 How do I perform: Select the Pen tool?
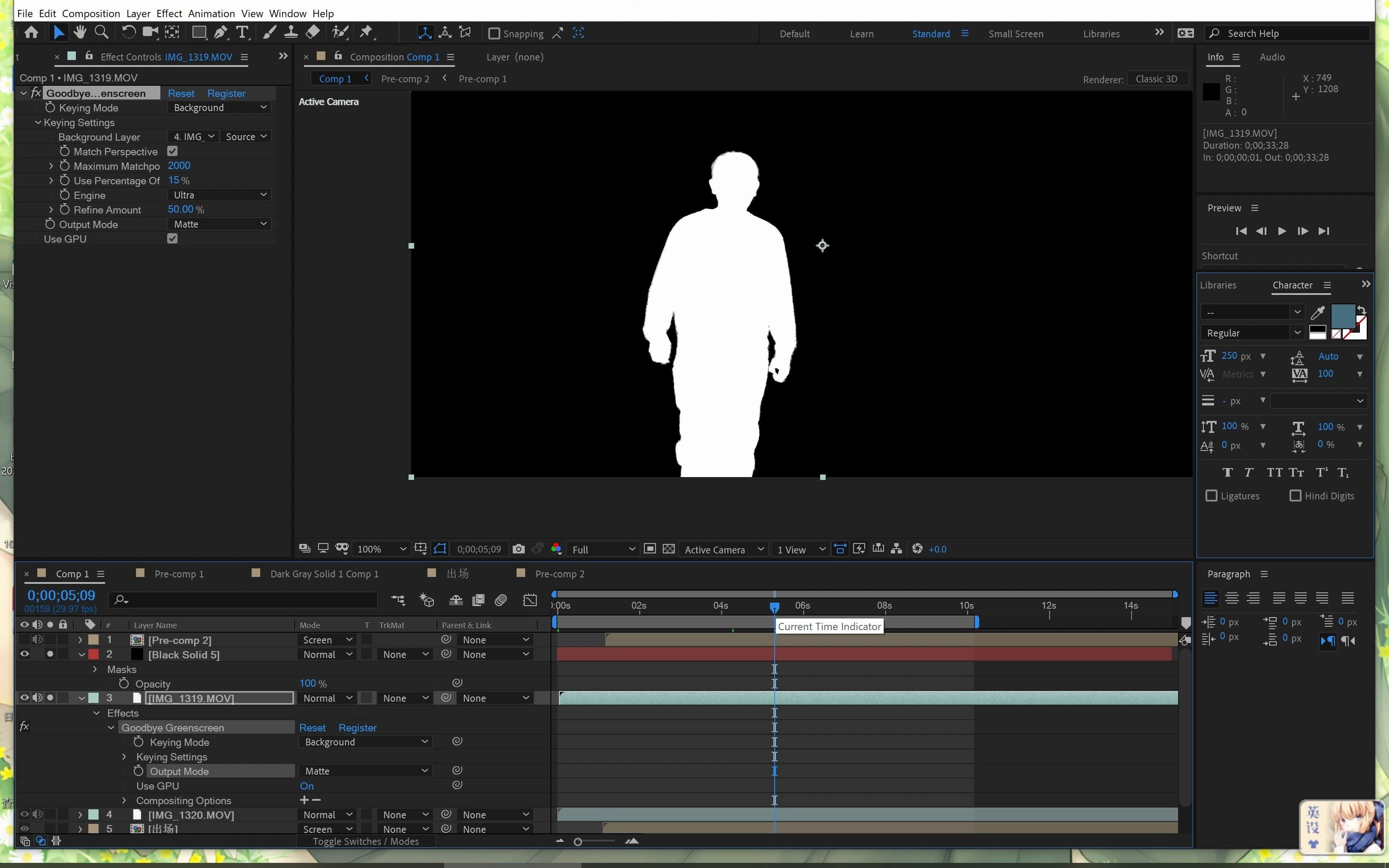coord(220,33)
